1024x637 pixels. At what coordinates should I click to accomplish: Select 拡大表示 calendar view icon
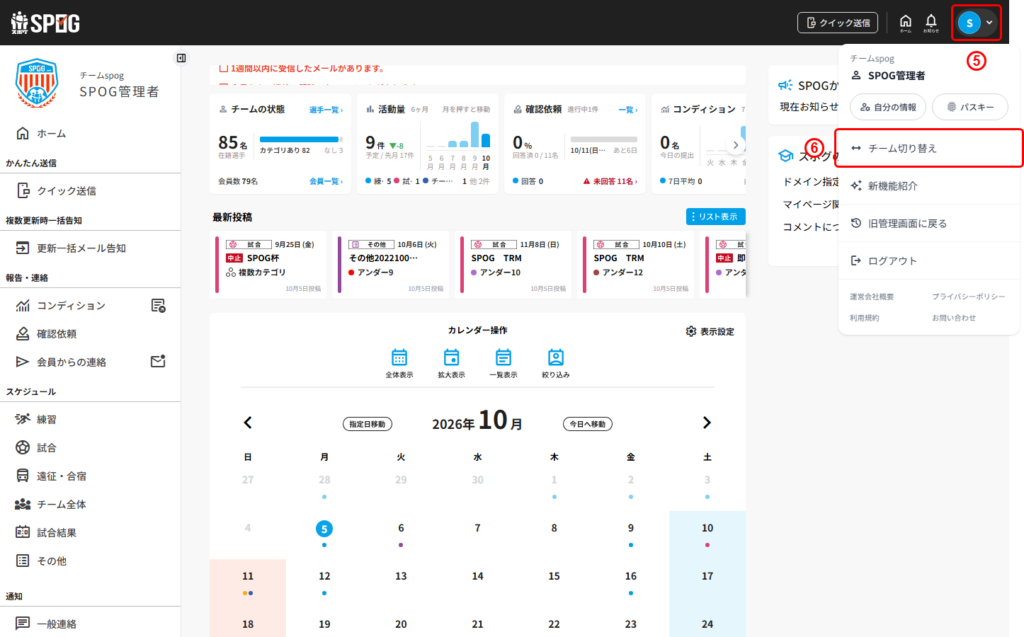coord(451,364)
